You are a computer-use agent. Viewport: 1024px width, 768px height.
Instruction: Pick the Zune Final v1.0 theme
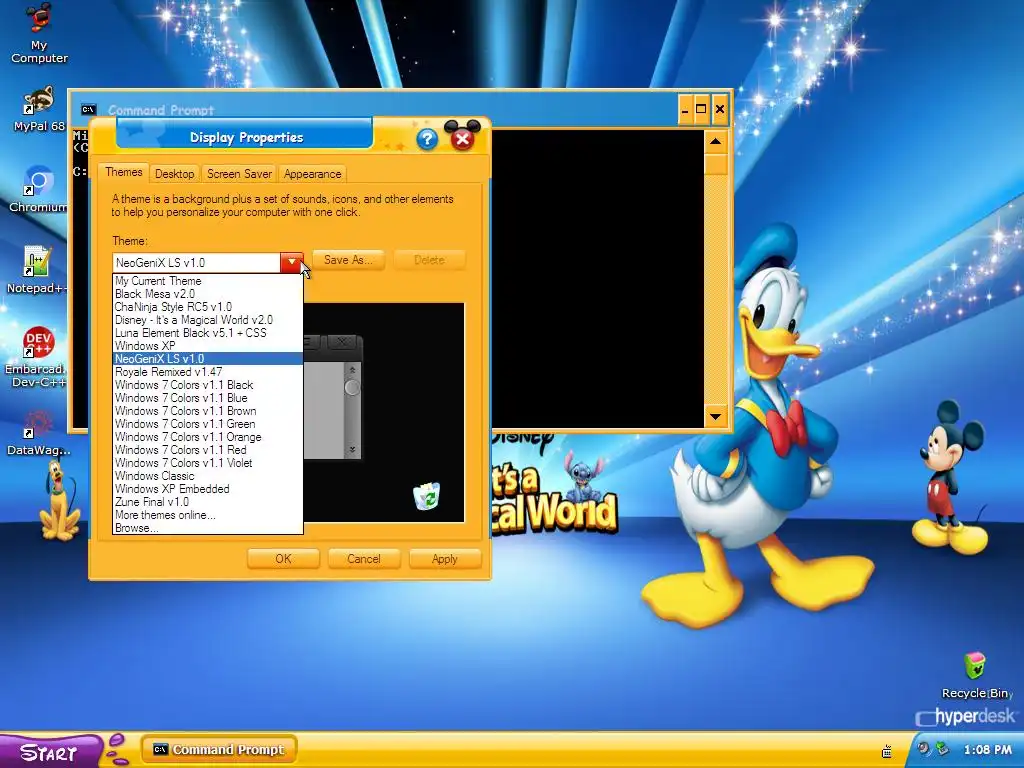pos(208,502)
